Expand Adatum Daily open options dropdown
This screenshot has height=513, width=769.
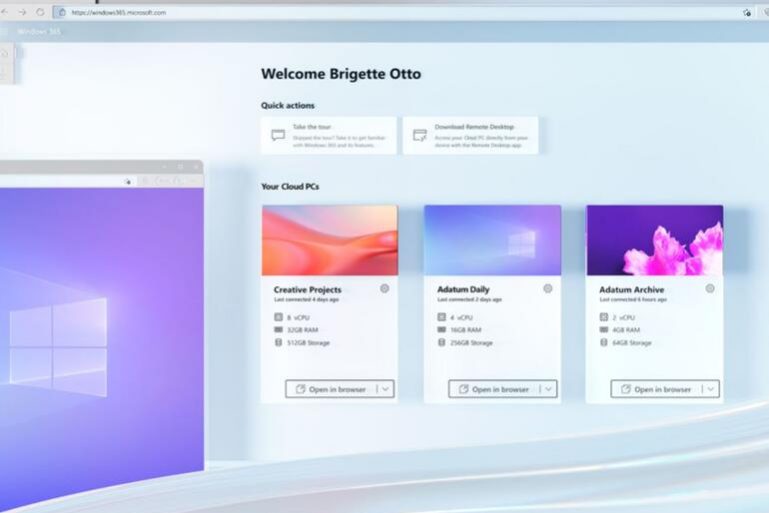pyautogui.click(x=548, y=389)
